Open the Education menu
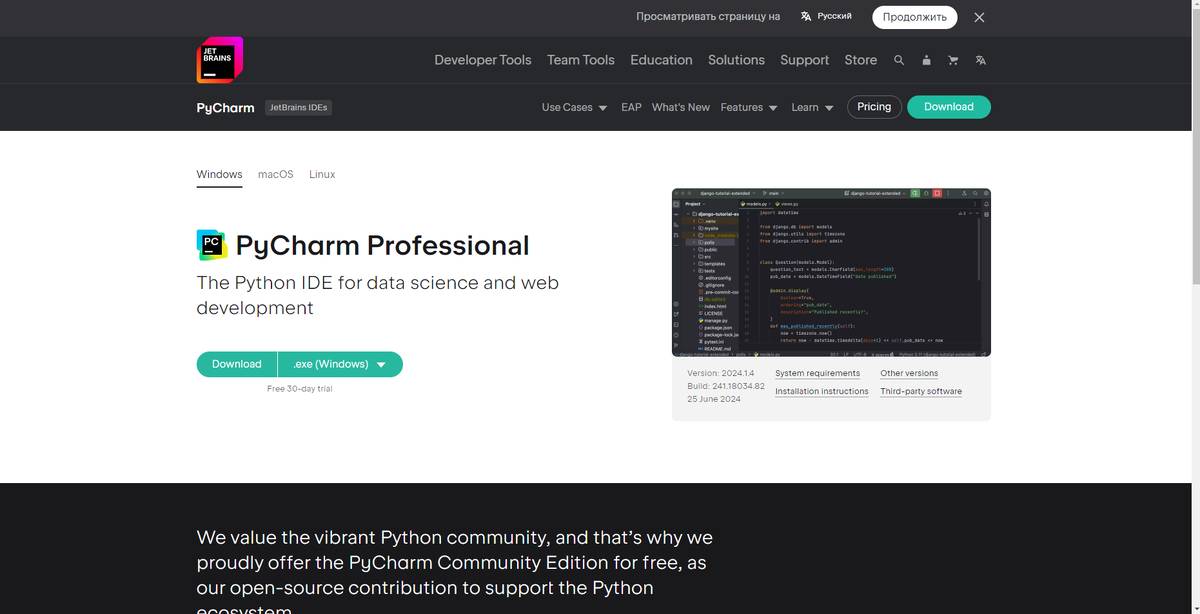 (x=661, y=60)
